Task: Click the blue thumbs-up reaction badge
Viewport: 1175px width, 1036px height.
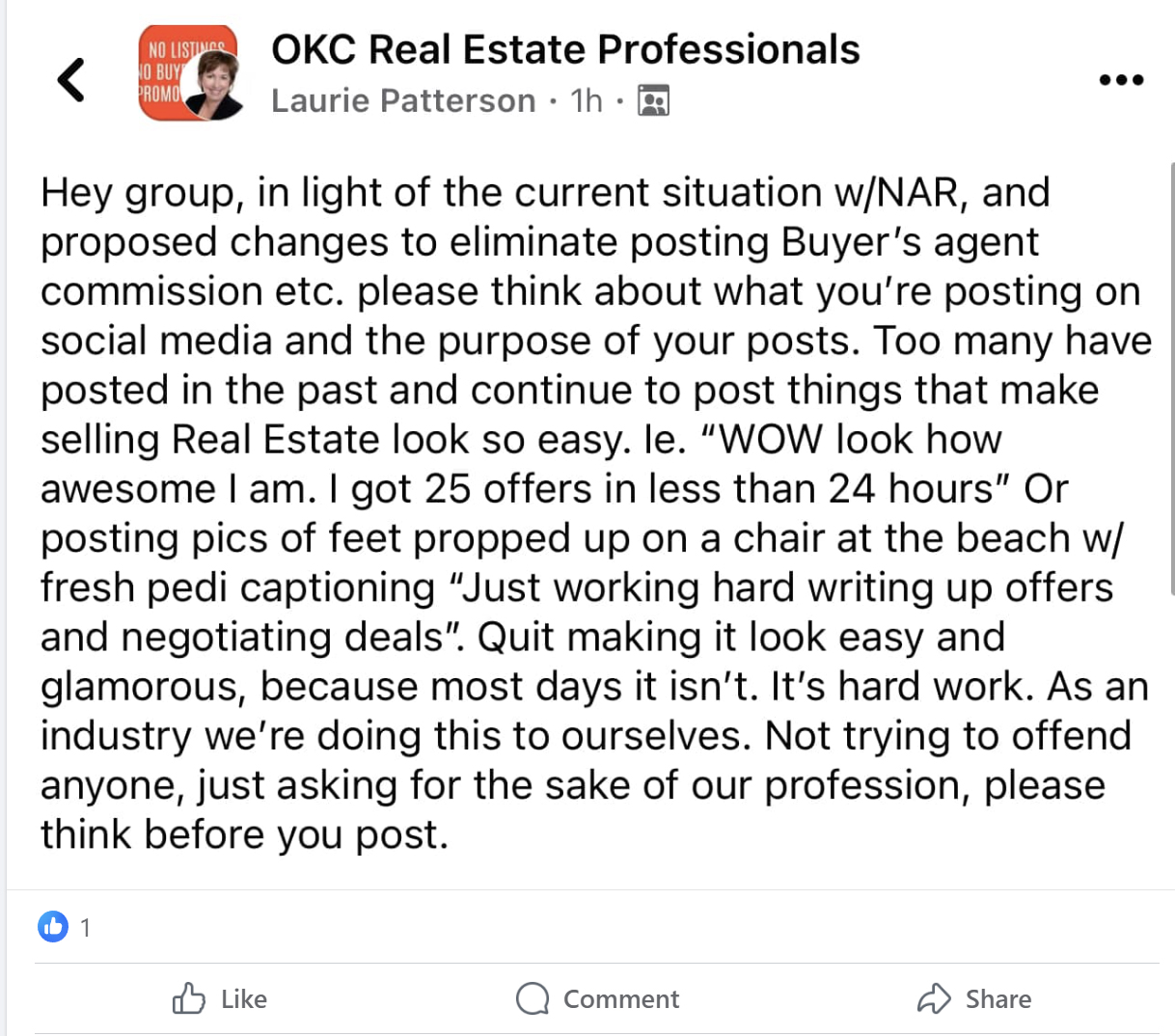Action: pyautogui.click(x=53, y=927)
